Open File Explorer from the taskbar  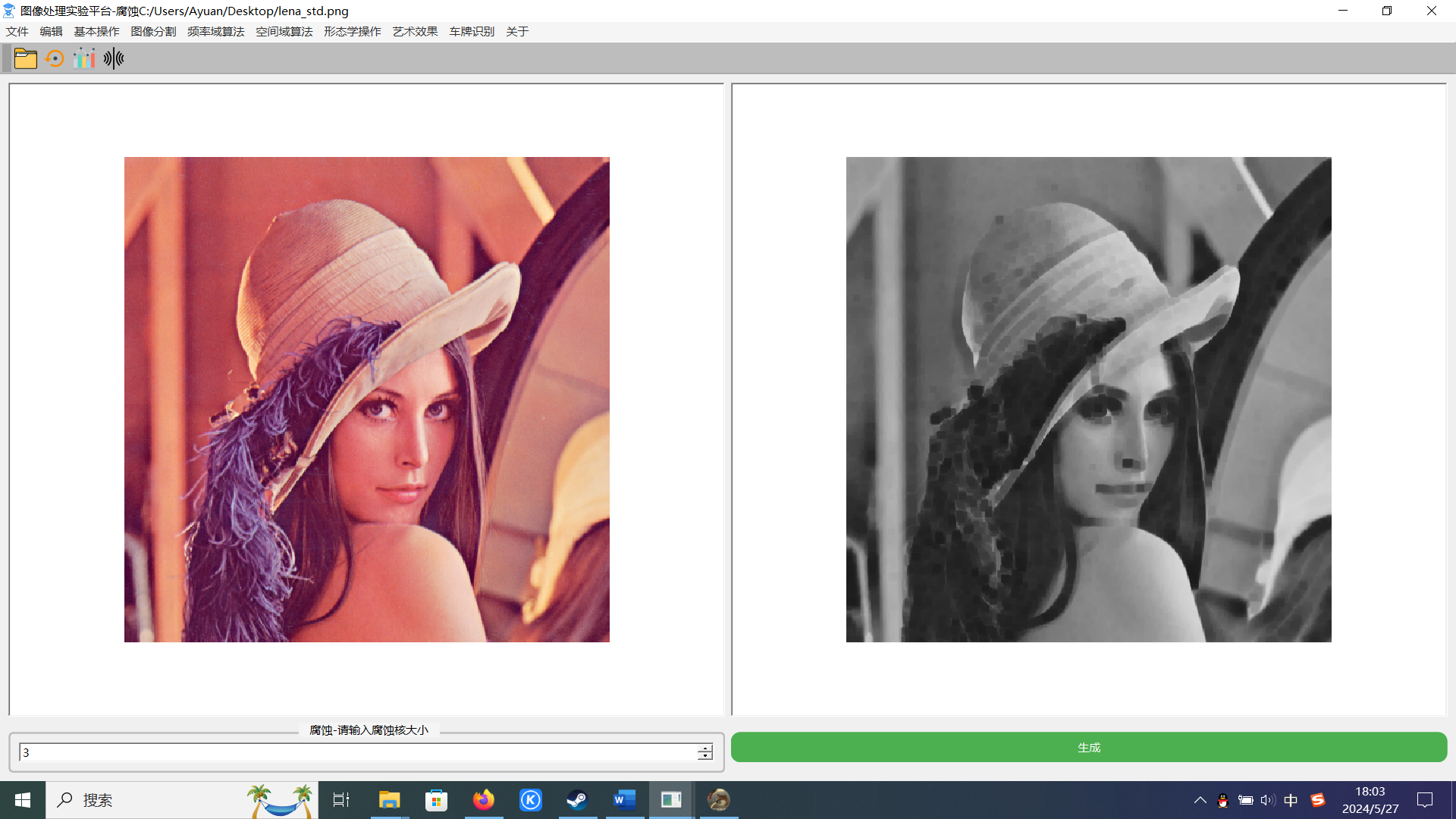coord(389,800)
